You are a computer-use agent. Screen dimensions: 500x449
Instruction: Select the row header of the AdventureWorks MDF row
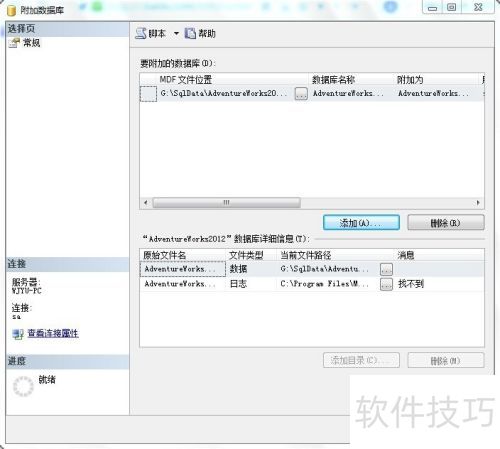tap(148, 94)
